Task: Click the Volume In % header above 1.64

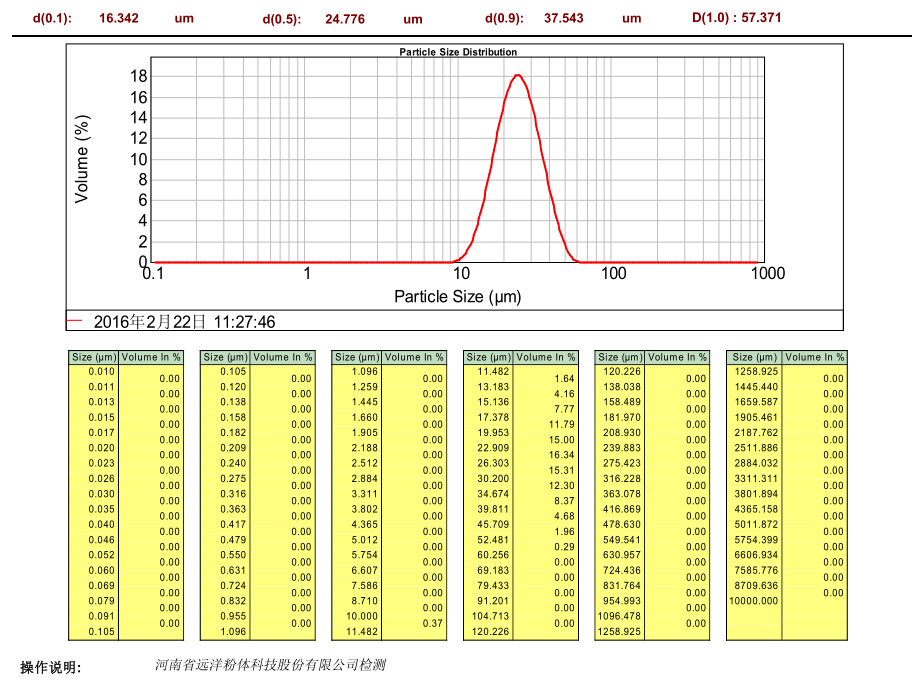Action: 544,357
